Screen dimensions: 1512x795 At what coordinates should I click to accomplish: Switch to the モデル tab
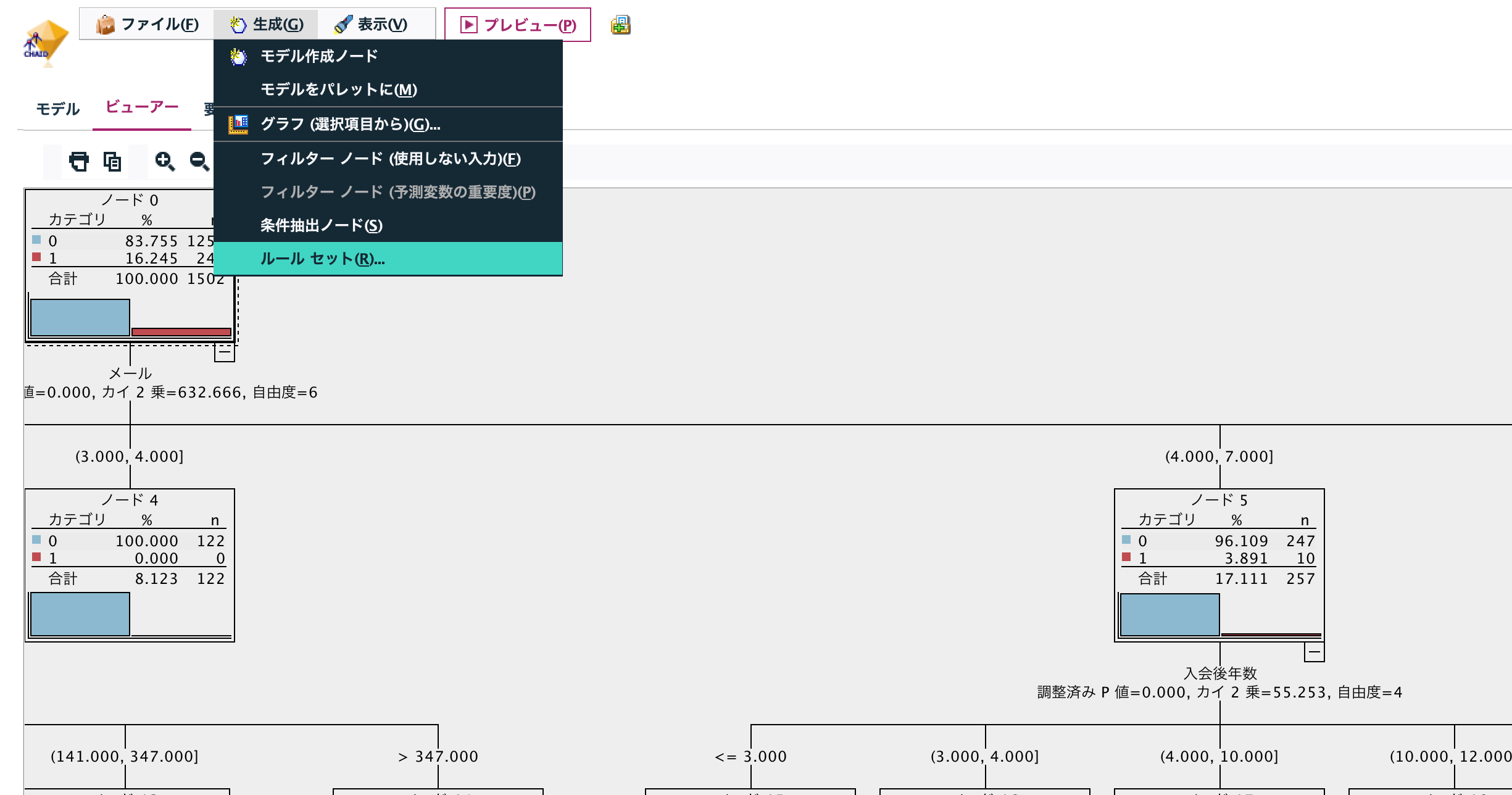(57, 107)
